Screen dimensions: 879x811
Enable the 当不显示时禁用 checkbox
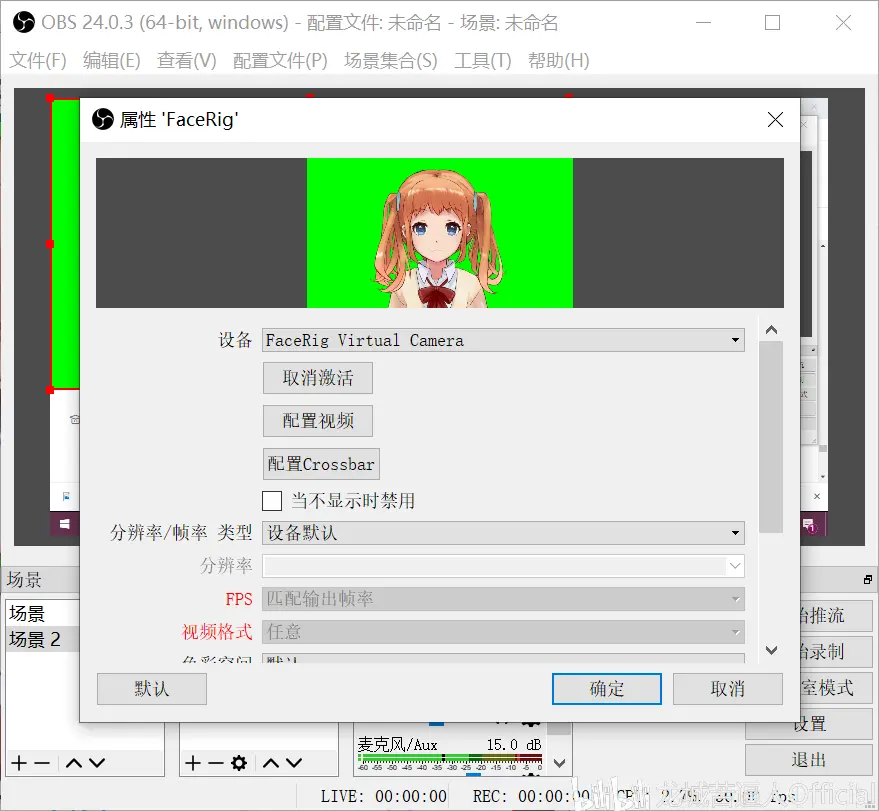pos(272,500)
